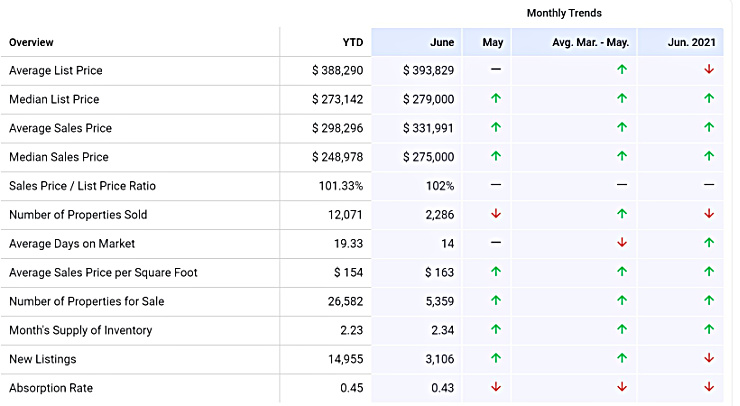Click the Jun. 2021 column header
The width and height of the screenshot is (740, 406).
[691, 42]
